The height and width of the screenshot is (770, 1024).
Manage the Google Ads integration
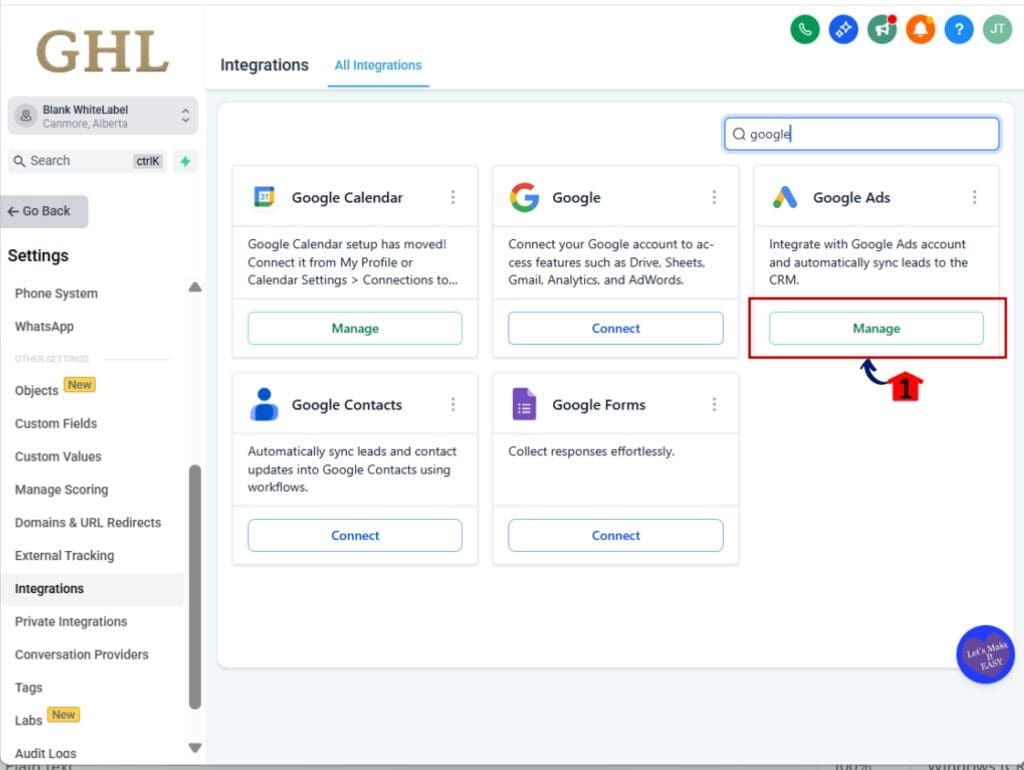pos(876,328)
